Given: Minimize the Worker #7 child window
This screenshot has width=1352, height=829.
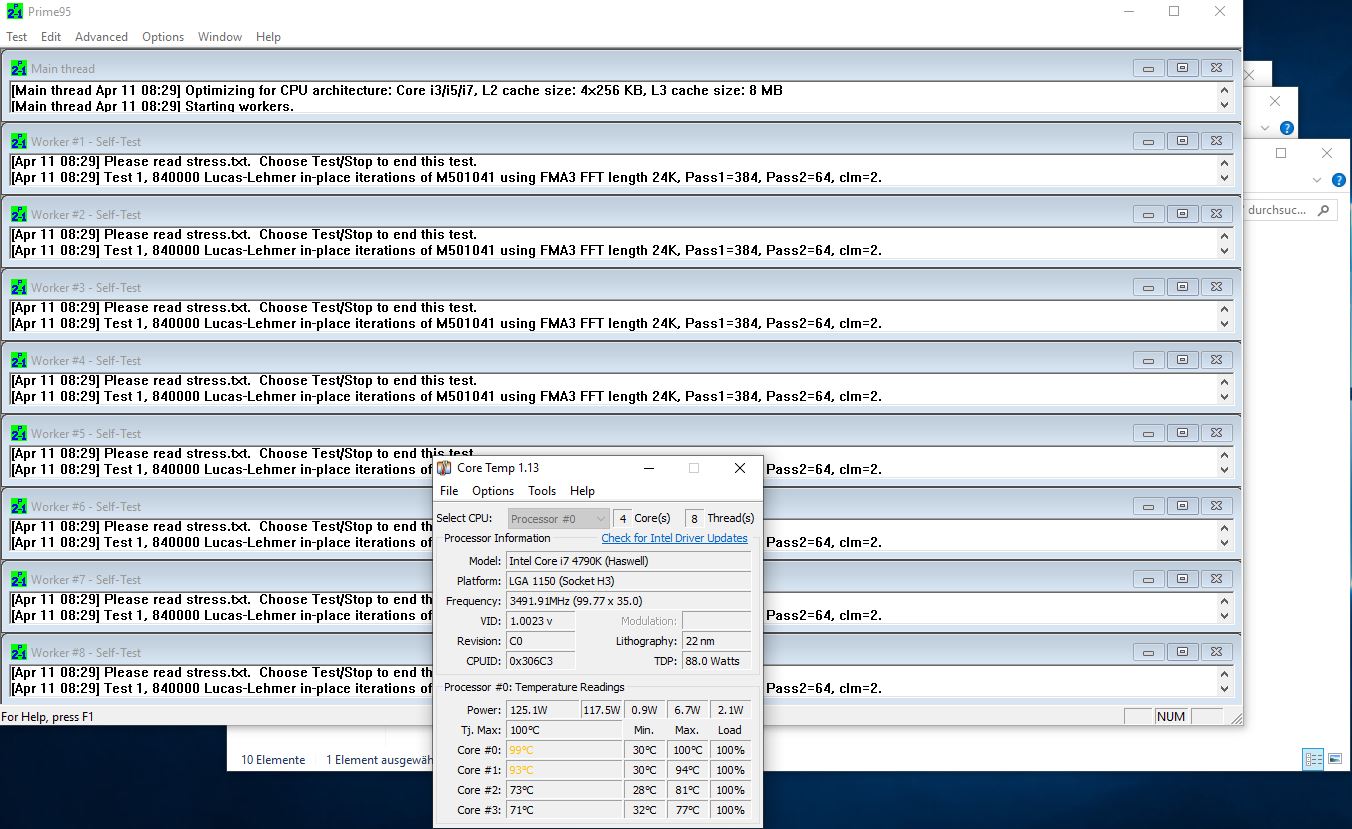Looking at the screenshot, I should pyautogui.click(x=1148, y=579).
